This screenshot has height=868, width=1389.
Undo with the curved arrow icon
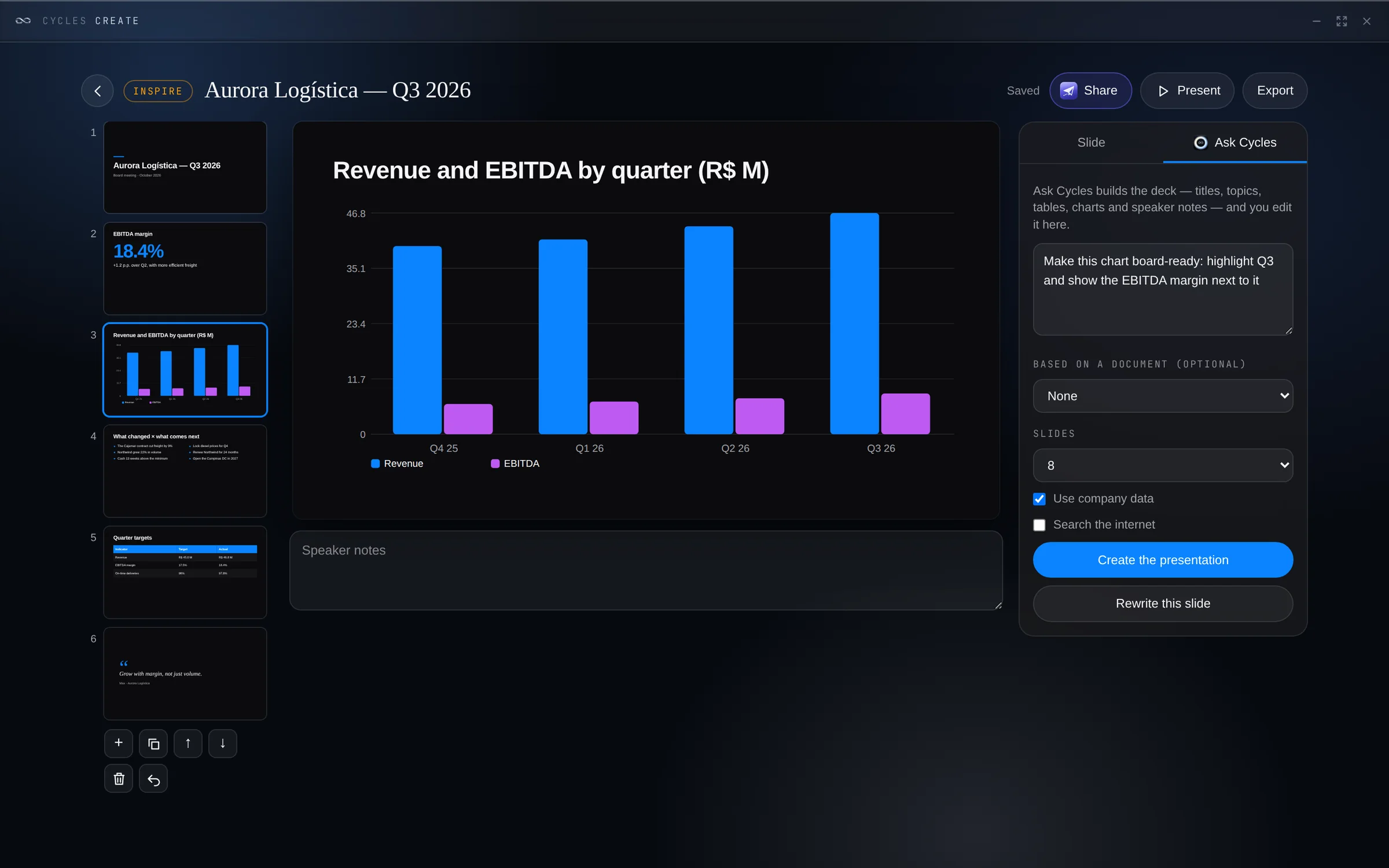pos(153,778)
